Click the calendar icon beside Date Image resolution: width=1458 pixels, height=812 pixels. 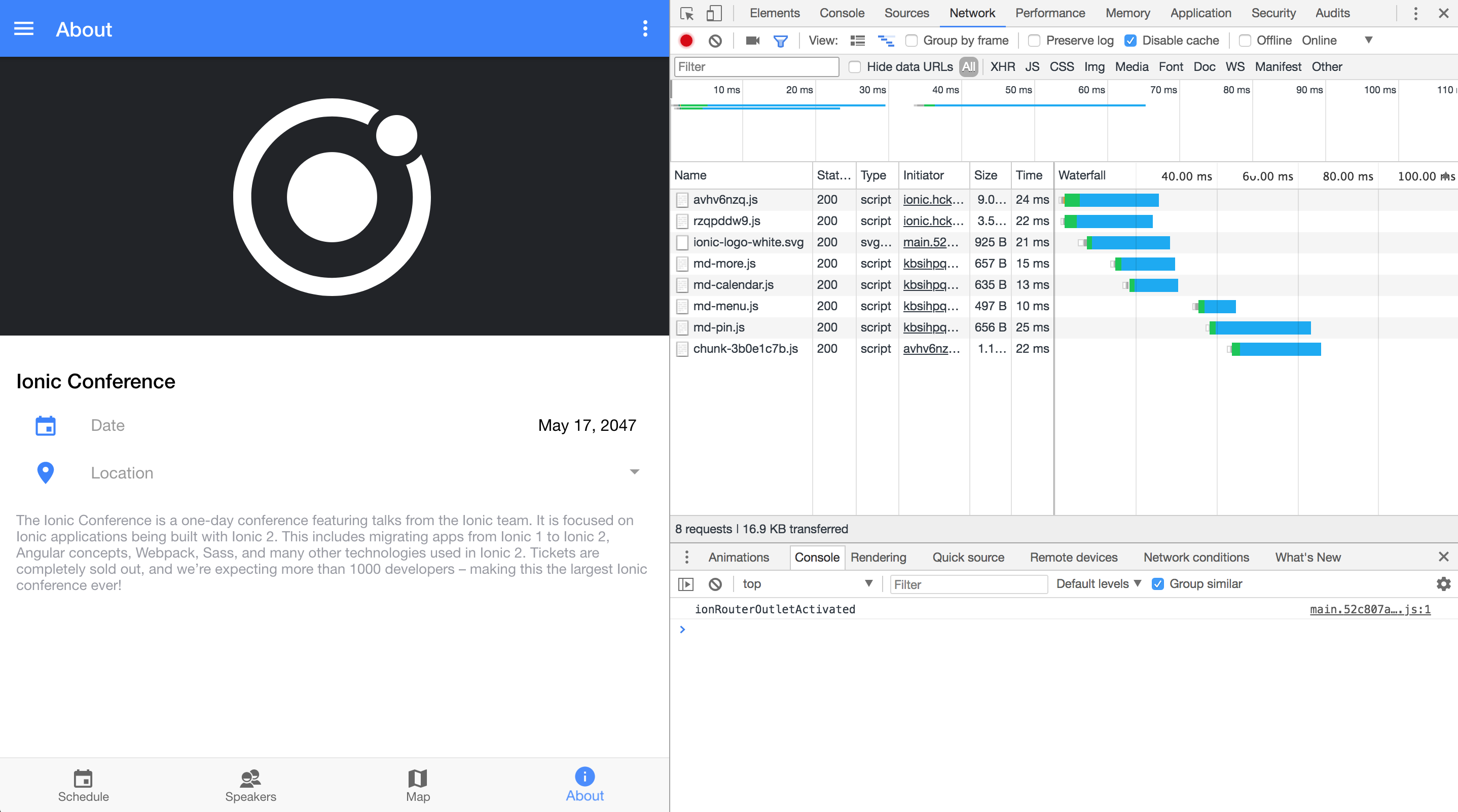[45, 426]
